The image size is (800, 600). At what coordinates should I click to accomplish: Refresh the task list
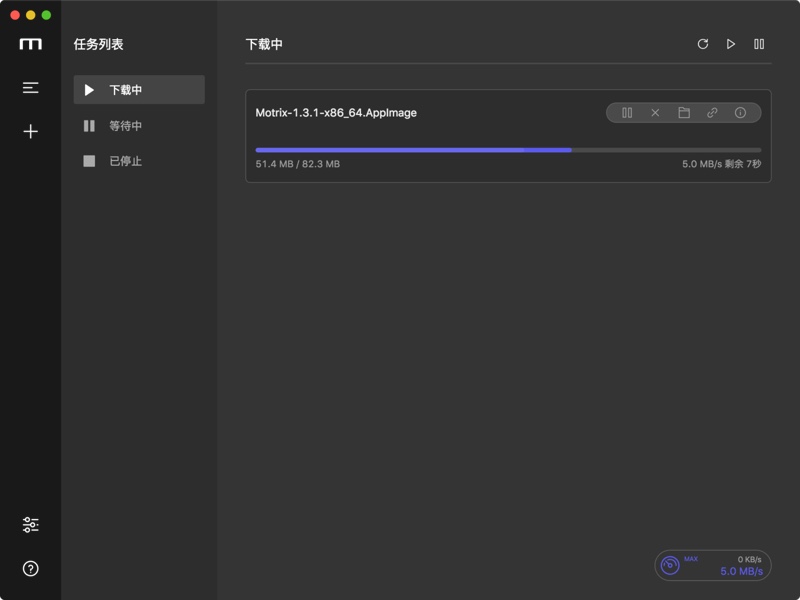[x=702, y=44]
